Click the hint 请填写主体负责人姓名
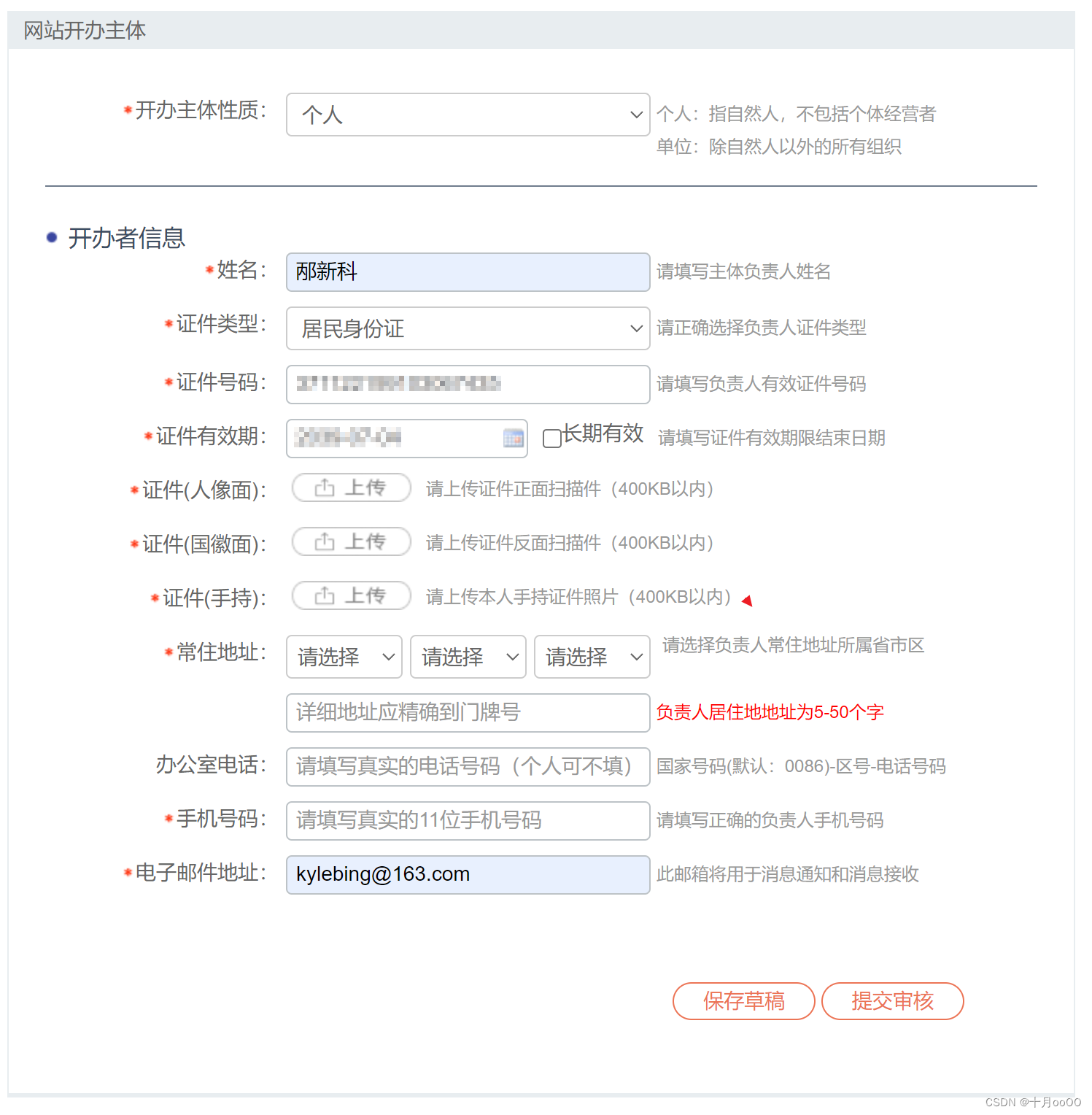 pyautogui.click(x=743, y=272)
